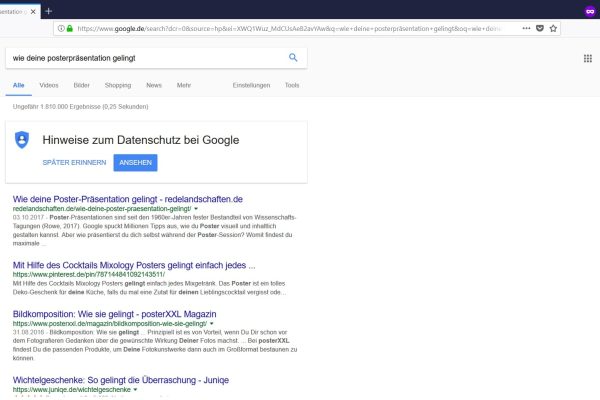Open a new browser tab
Screen dimensions: 600x400
(x=49, y=11)
